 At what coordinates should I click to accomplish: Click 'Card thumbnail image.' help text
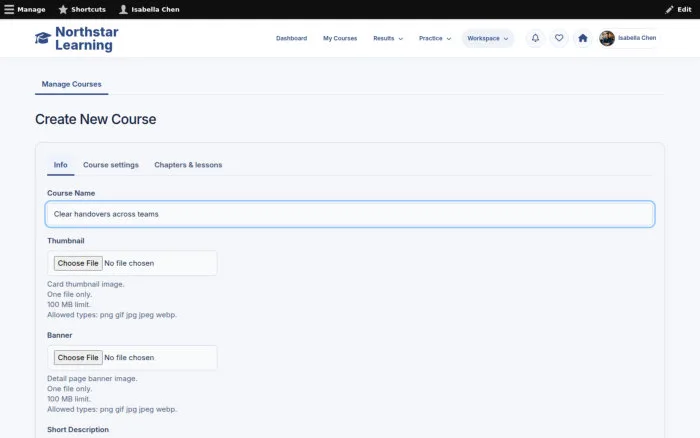point(86,284)
